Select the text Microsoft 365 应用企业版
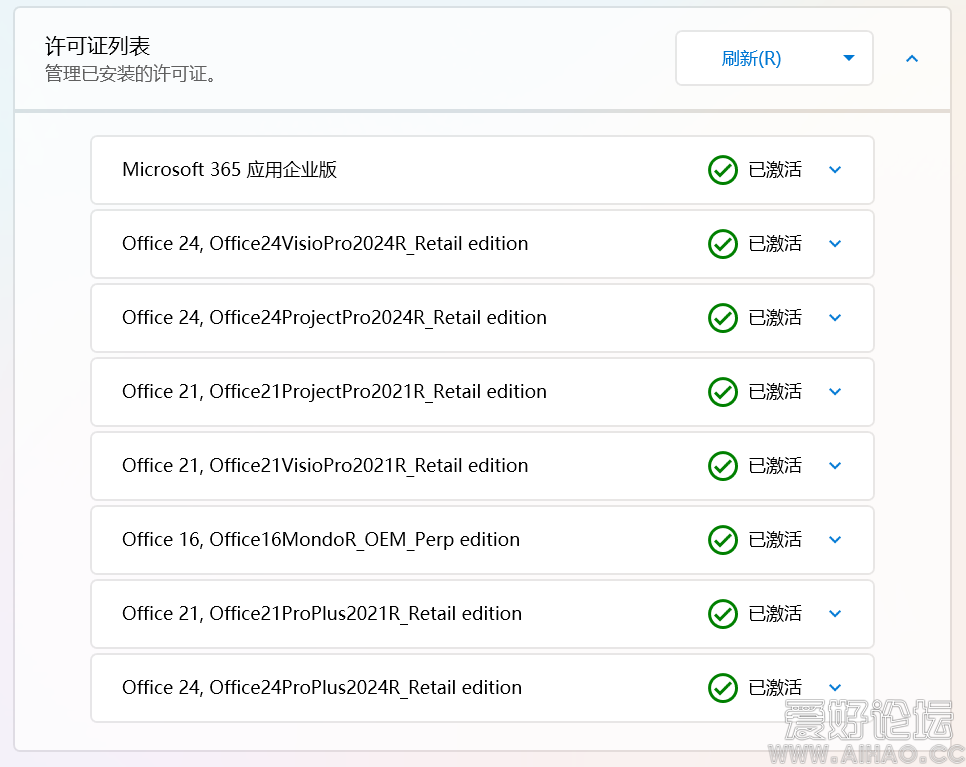Viewport: 966px width, 767px height. [x=229, y=169]
